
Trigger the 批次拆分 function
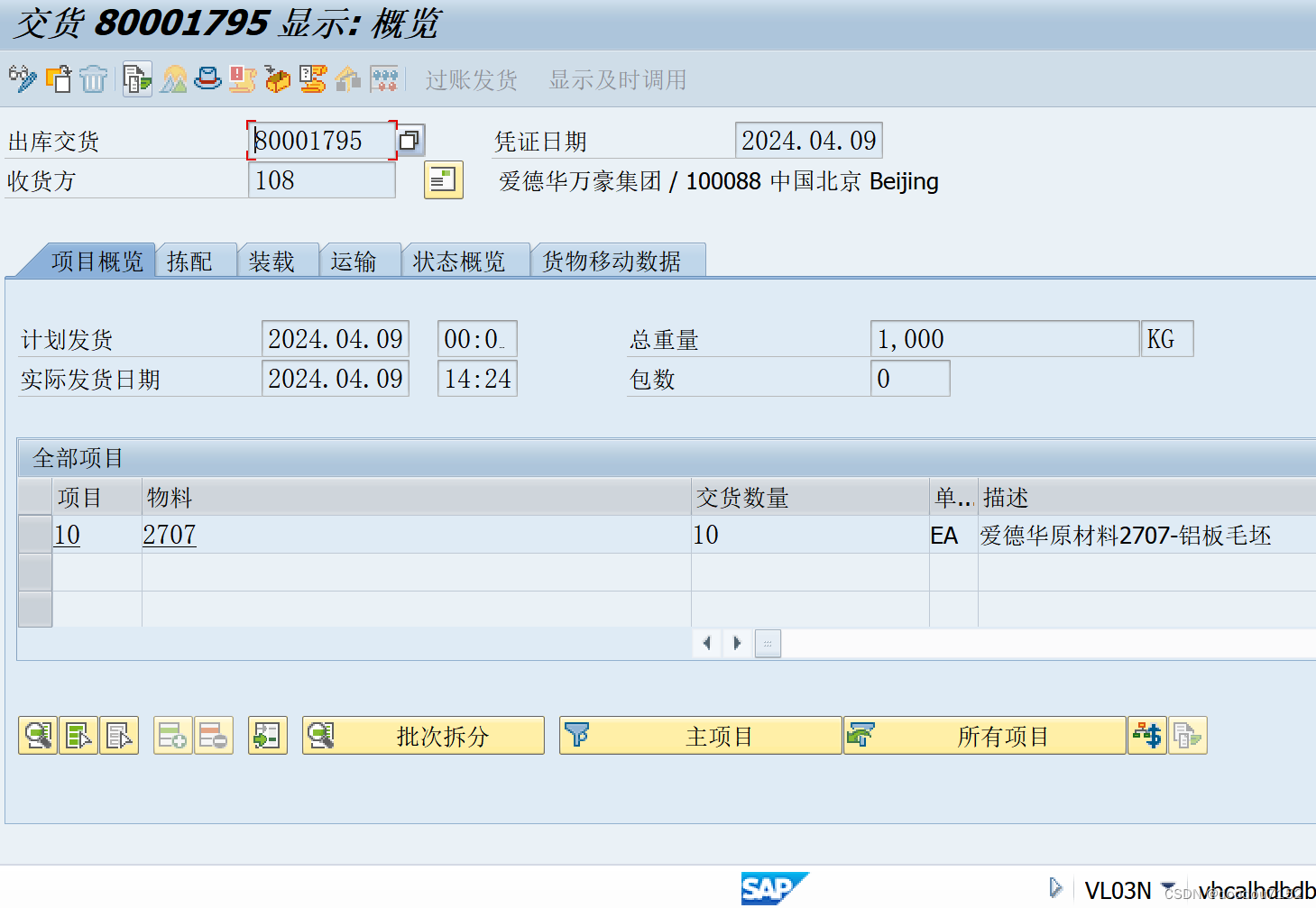click(x=422, y=735)
